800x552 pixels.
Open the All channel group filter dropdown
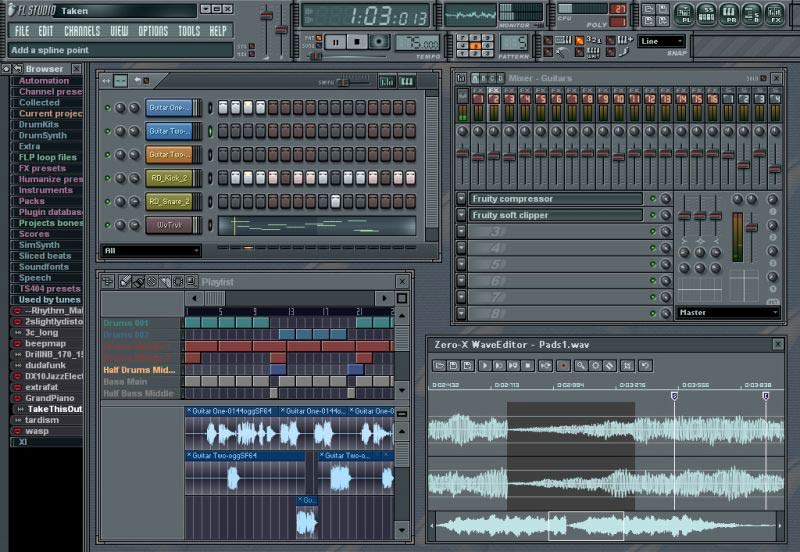150,251
